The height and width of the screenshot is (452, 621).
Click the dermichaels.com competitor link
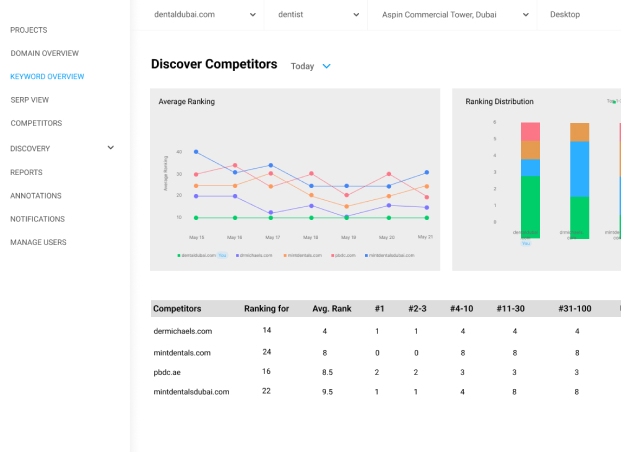point(183,331)
